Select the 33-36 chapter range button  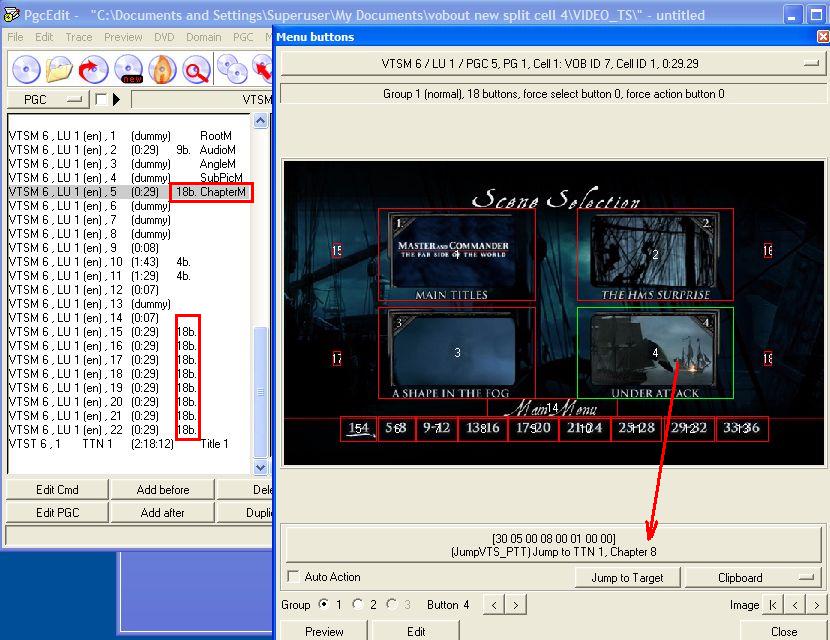[741, 428]
